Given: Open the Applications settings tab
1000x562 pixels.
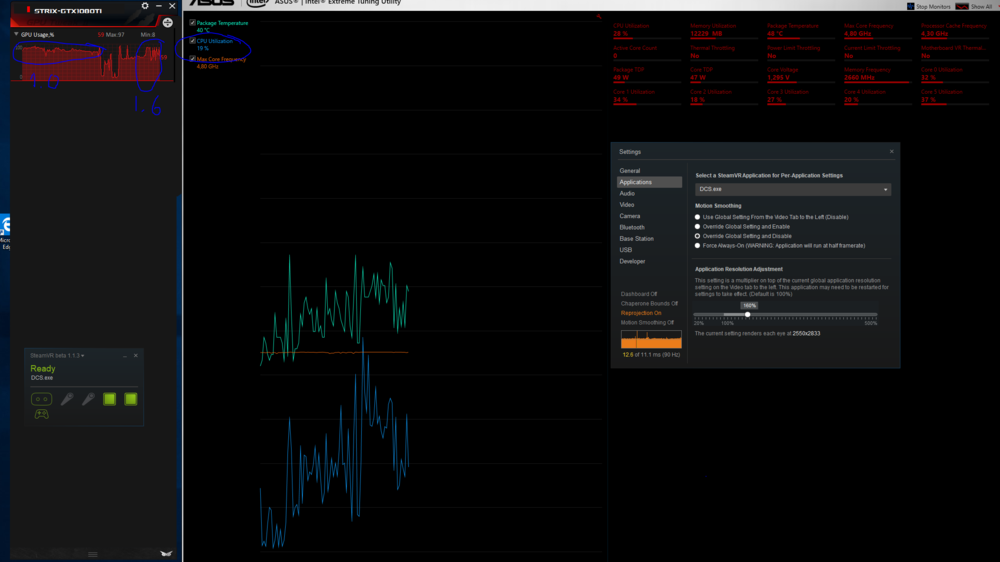Looking at the screenshot, I should pos(649,182).
